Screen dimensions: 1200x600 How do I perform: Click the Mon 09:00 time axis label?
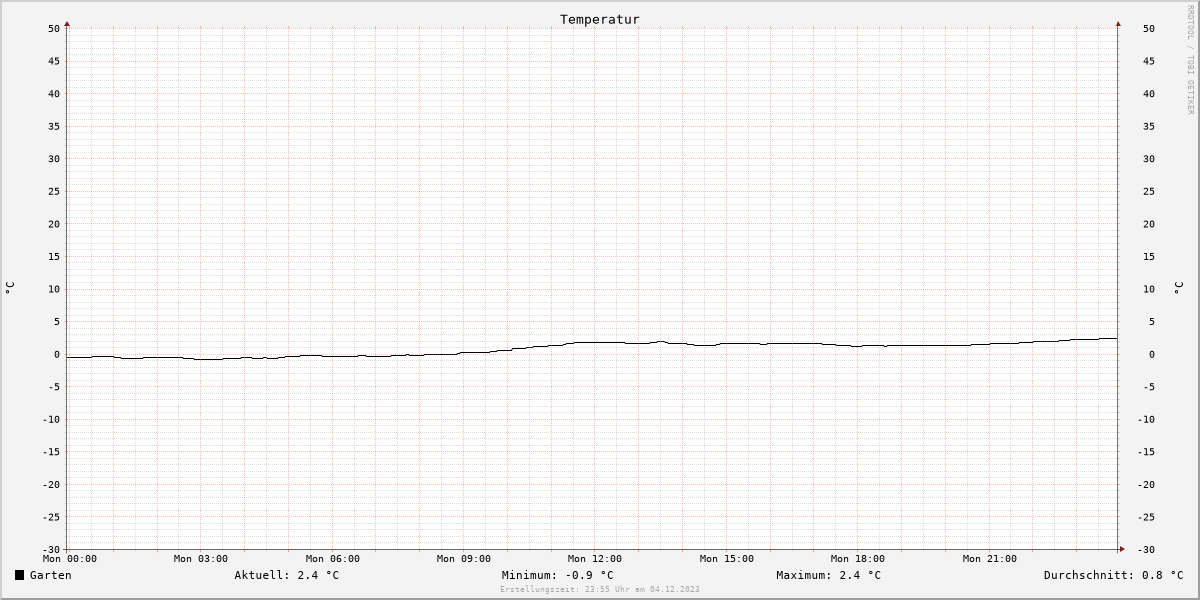(464, 559)
